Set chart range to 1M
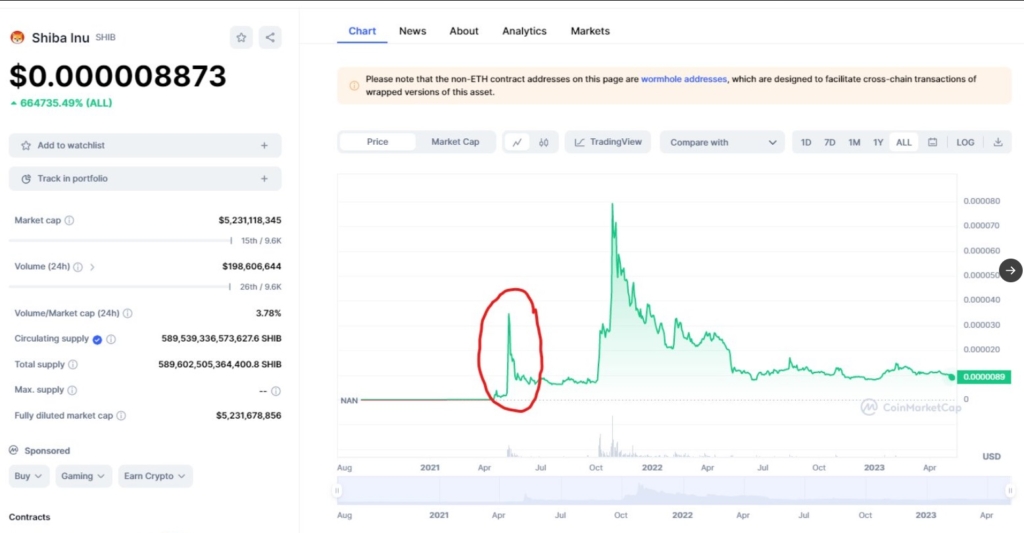The height and width of the screenshot is (533, 1024). [x=854, y=142]
